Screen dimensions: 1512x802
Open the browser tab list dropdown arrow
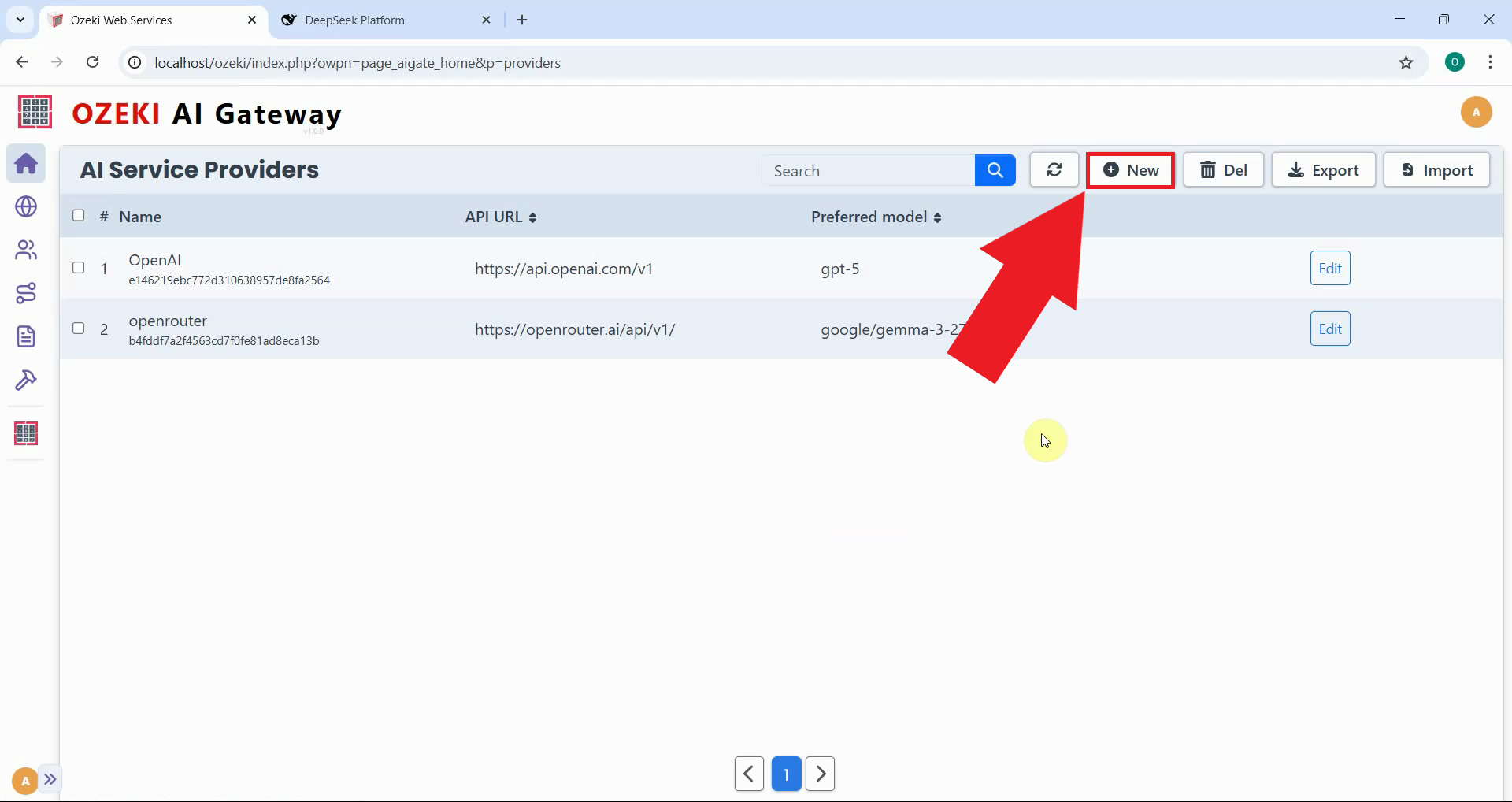tap(19, 20)
